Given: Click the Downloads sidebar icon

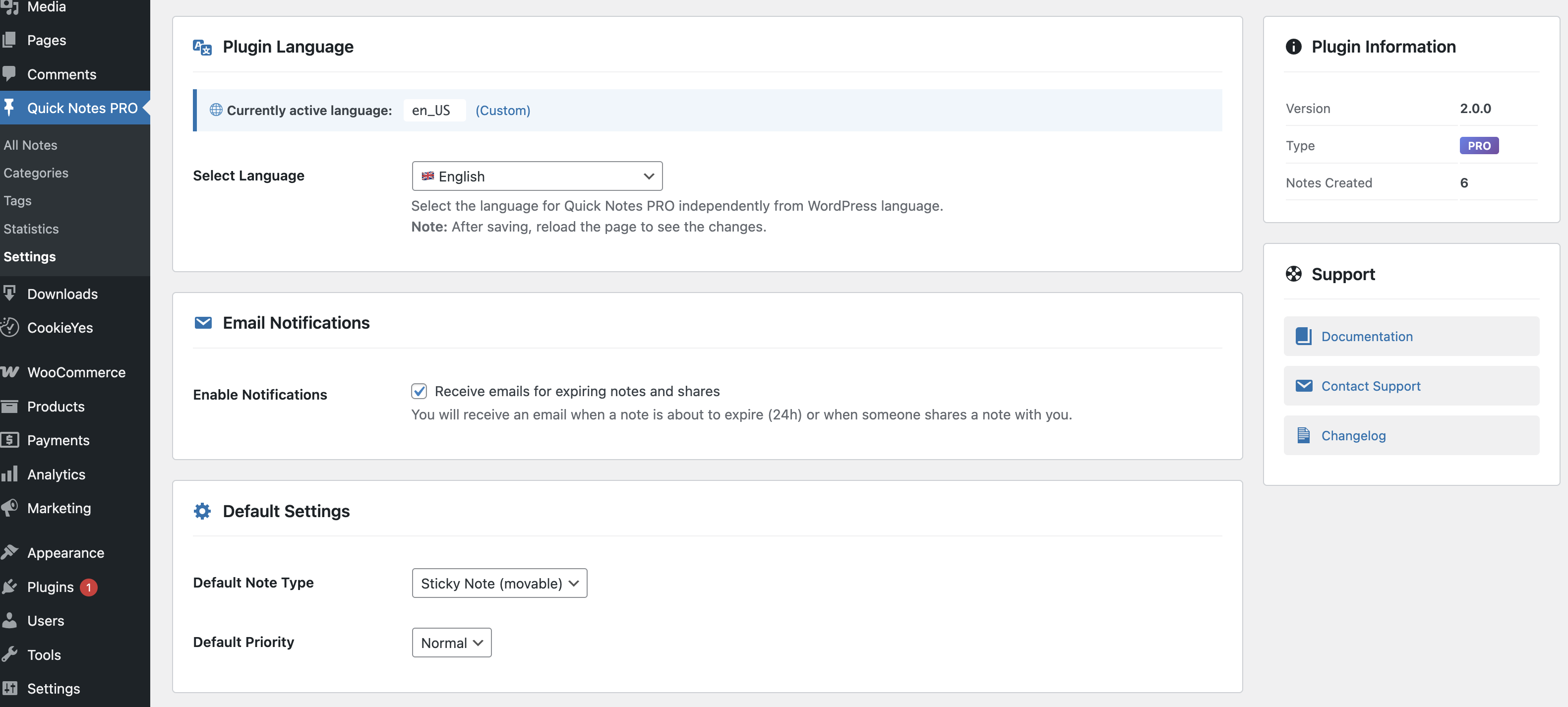Looking at the screenshot, I should 9,294.
